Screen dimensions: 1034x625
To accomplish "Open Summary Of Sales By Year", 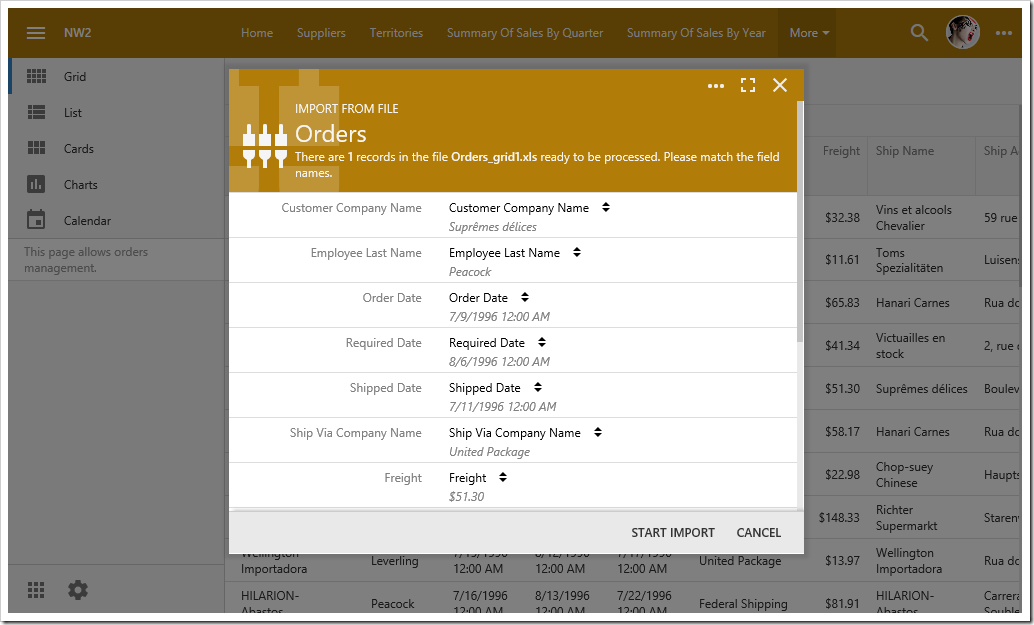I will [696, 33].
